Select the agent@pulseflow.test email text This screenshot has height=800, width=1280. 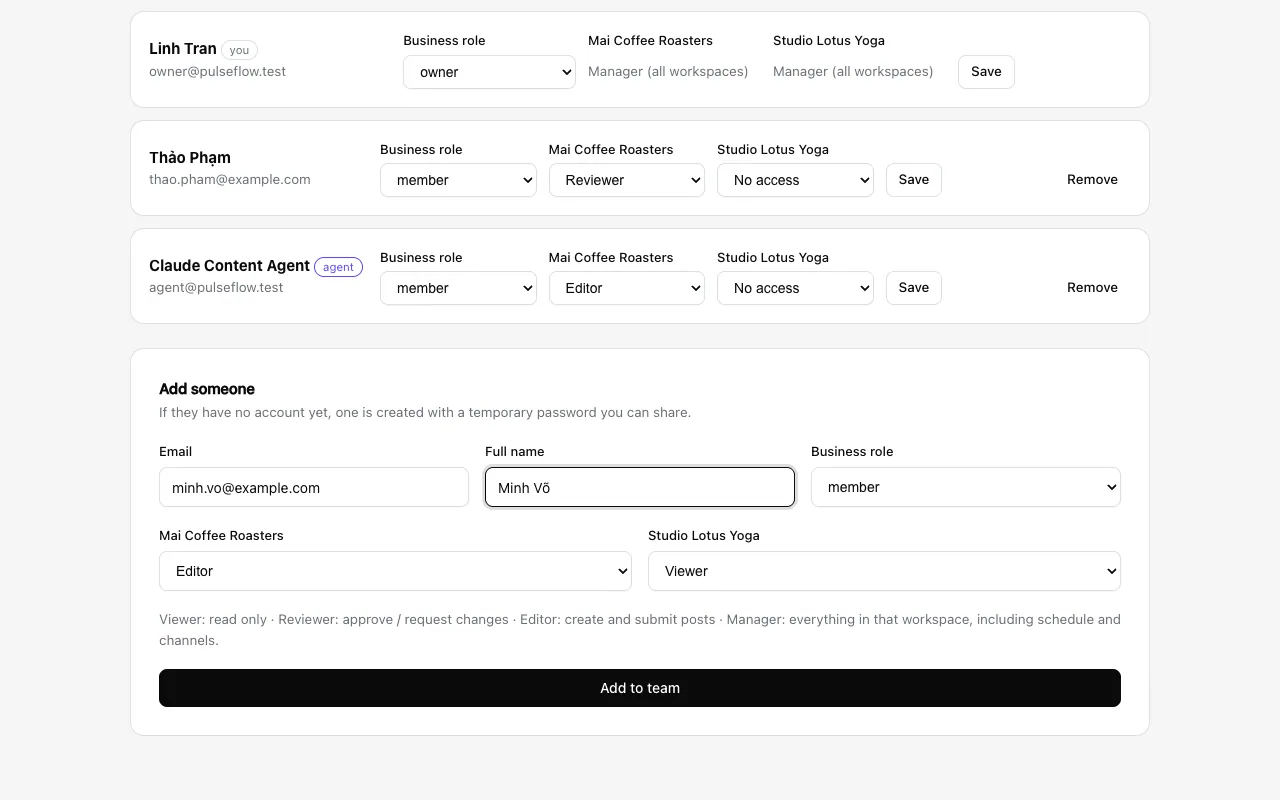point(216,288)
